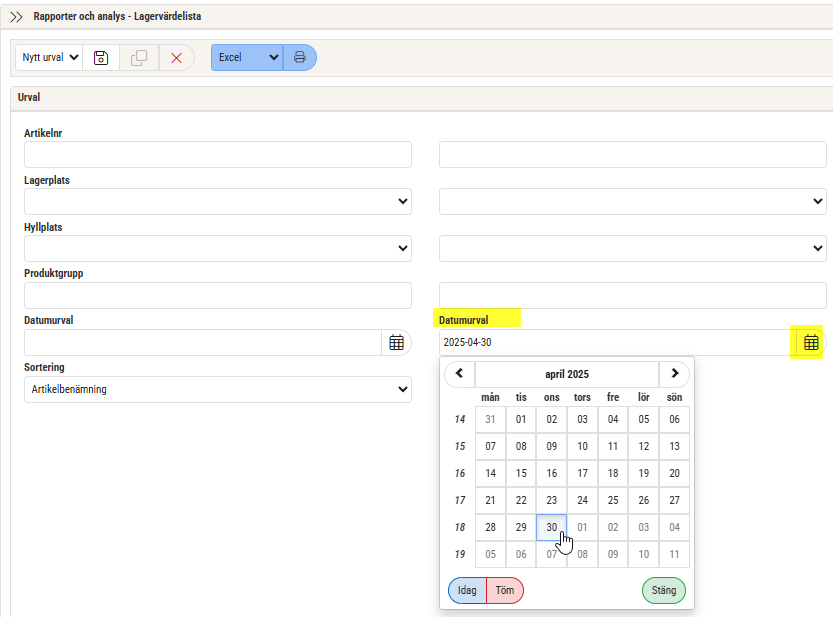This screenshot has width=833, height=617.
Task: Click the copy selection icon
Action: point(139,58)
